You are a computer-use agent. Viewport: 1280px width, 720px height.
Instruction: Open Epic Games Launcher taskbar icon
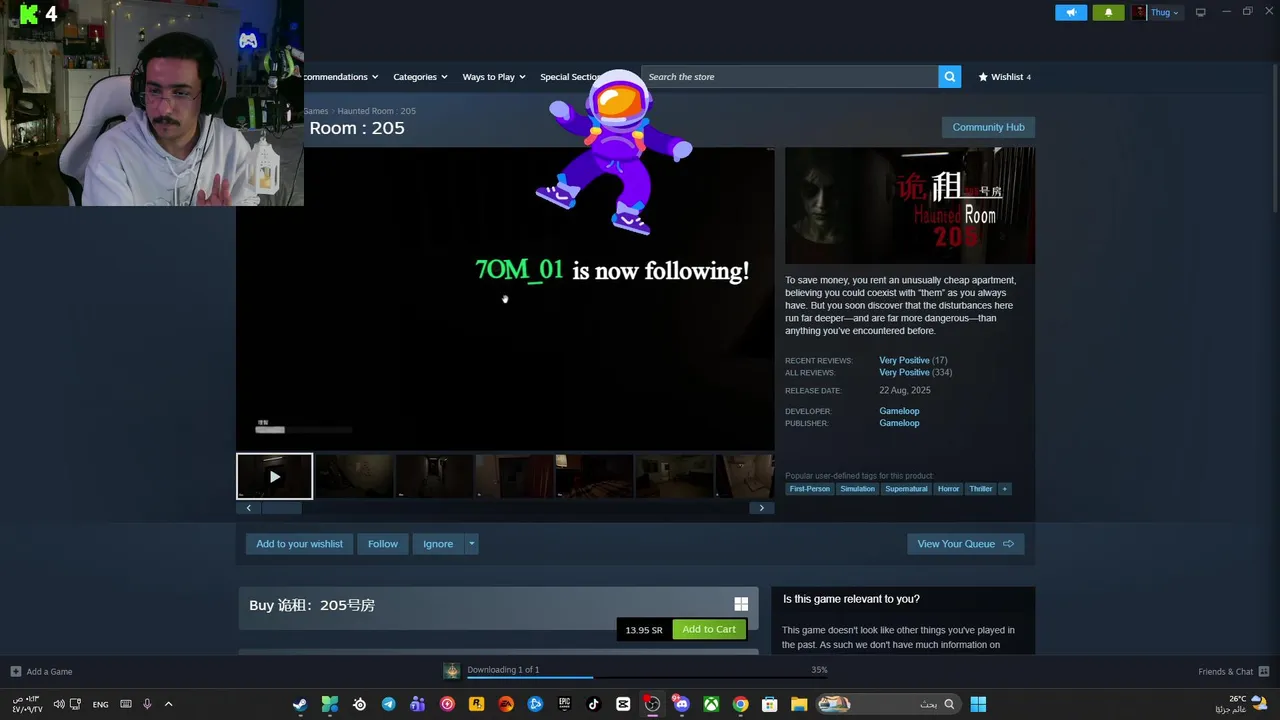pos(564,704)
